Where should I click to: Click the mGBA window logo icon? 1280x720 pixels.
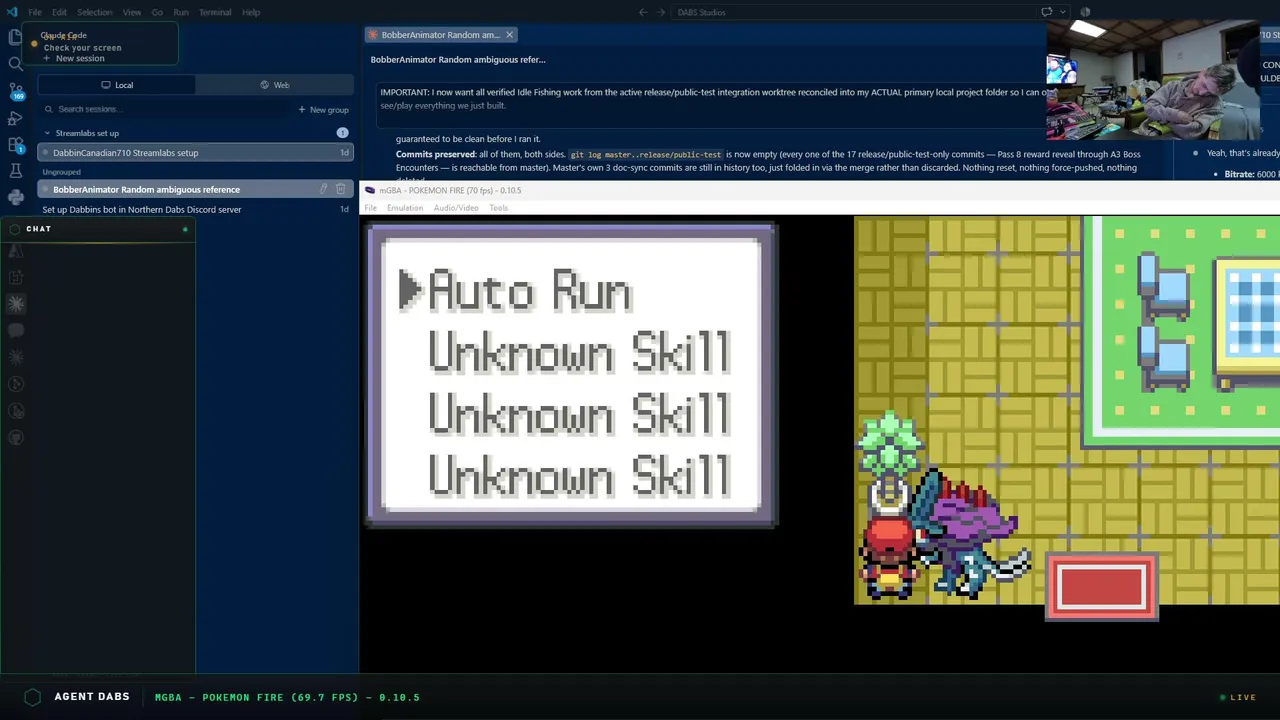click(x=370, y=190)
